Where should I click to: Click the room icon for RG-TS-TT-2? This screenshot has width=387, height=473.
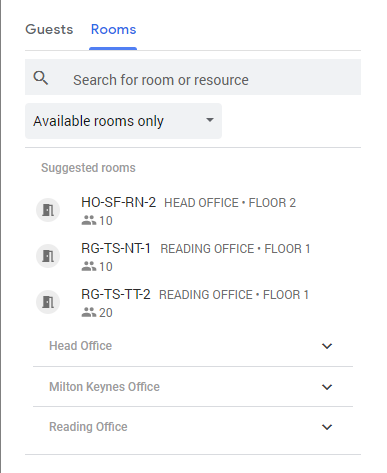48,302
